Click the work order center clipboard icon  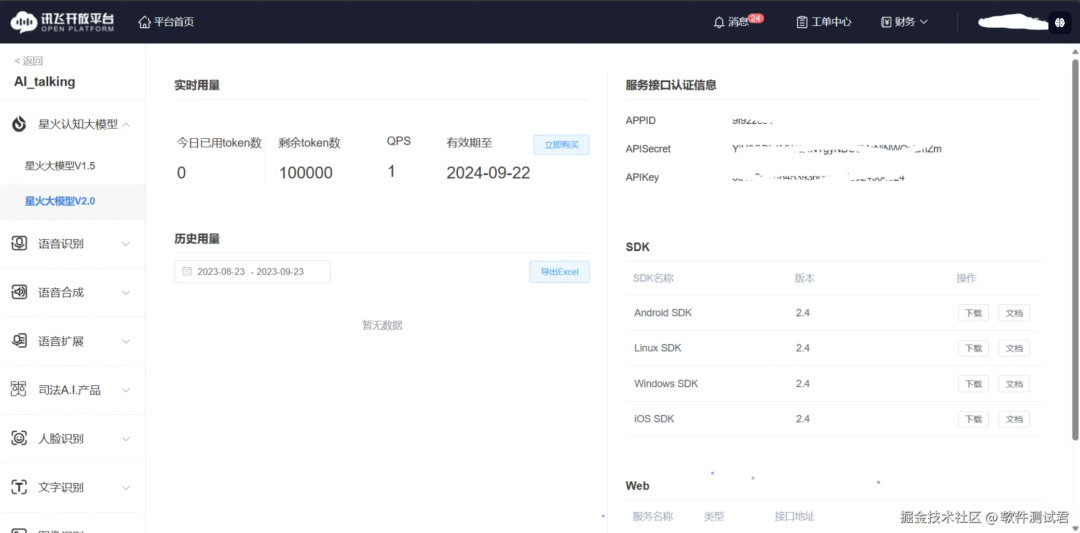pyautogui.click(x=802, y=22)
